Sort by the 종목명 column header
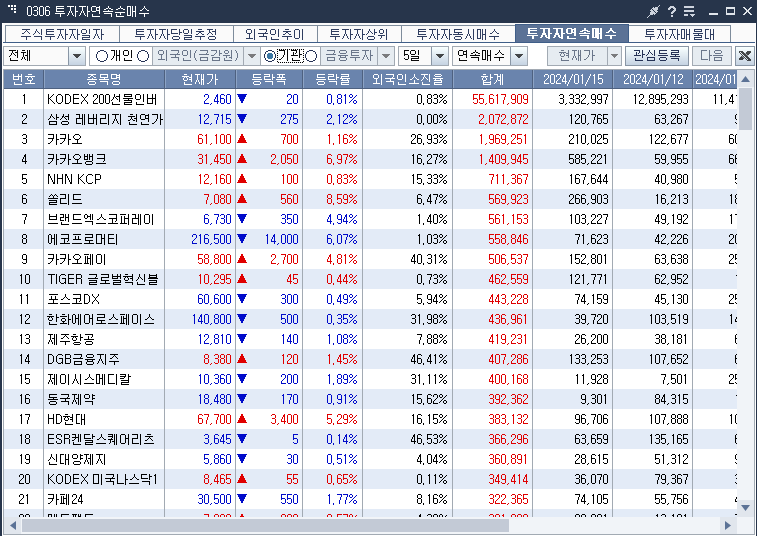 click(x=104, y=79)
